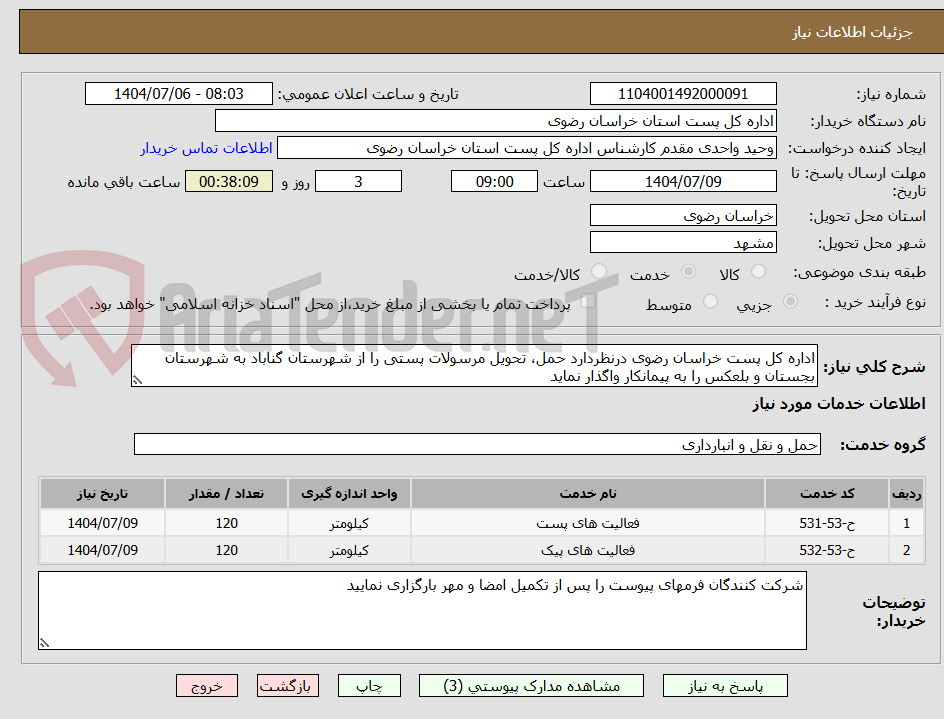Click the response deadline date 1404/07/09
The image size is (944, 719).
point(683,181)
